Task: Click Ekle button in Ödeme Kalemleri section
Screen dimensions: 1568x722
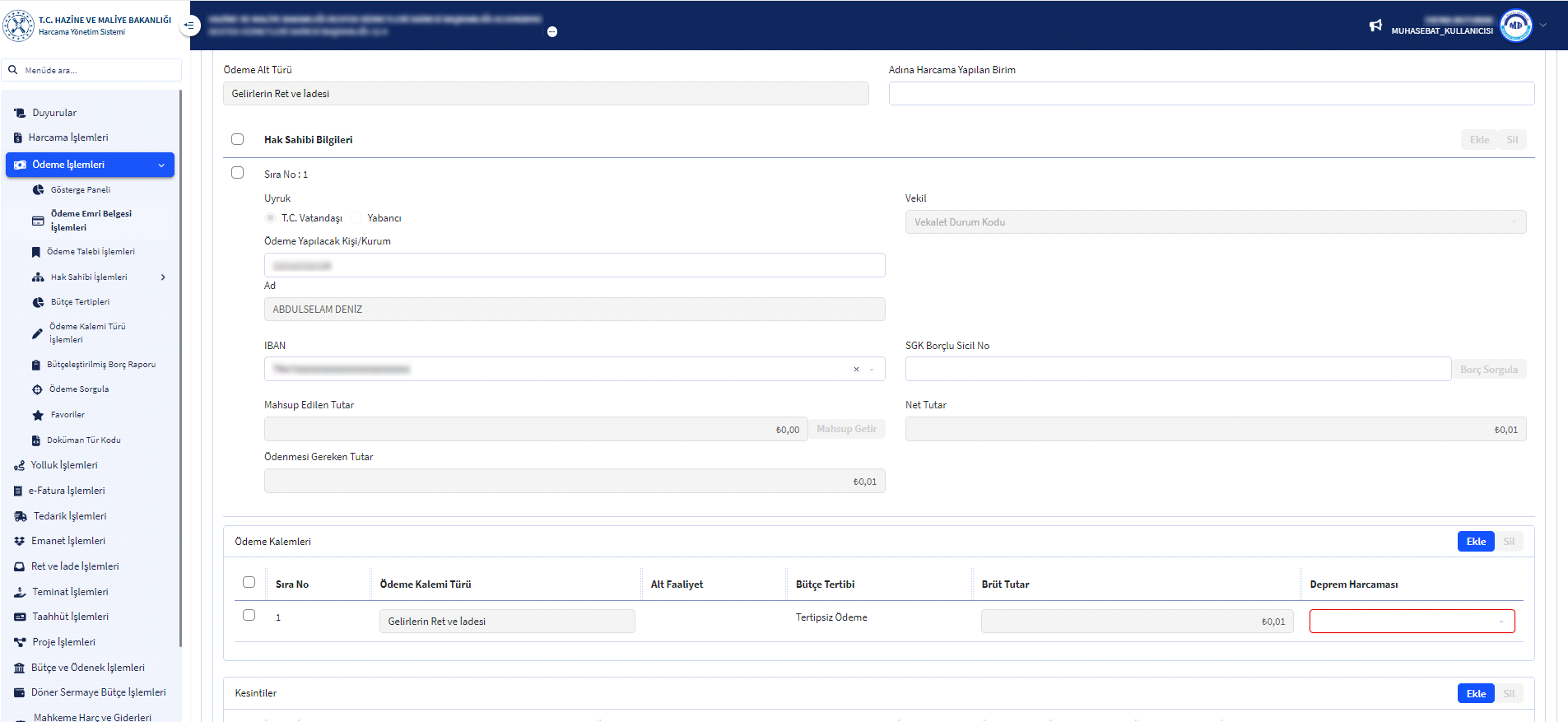Action: pos(1475,542)
